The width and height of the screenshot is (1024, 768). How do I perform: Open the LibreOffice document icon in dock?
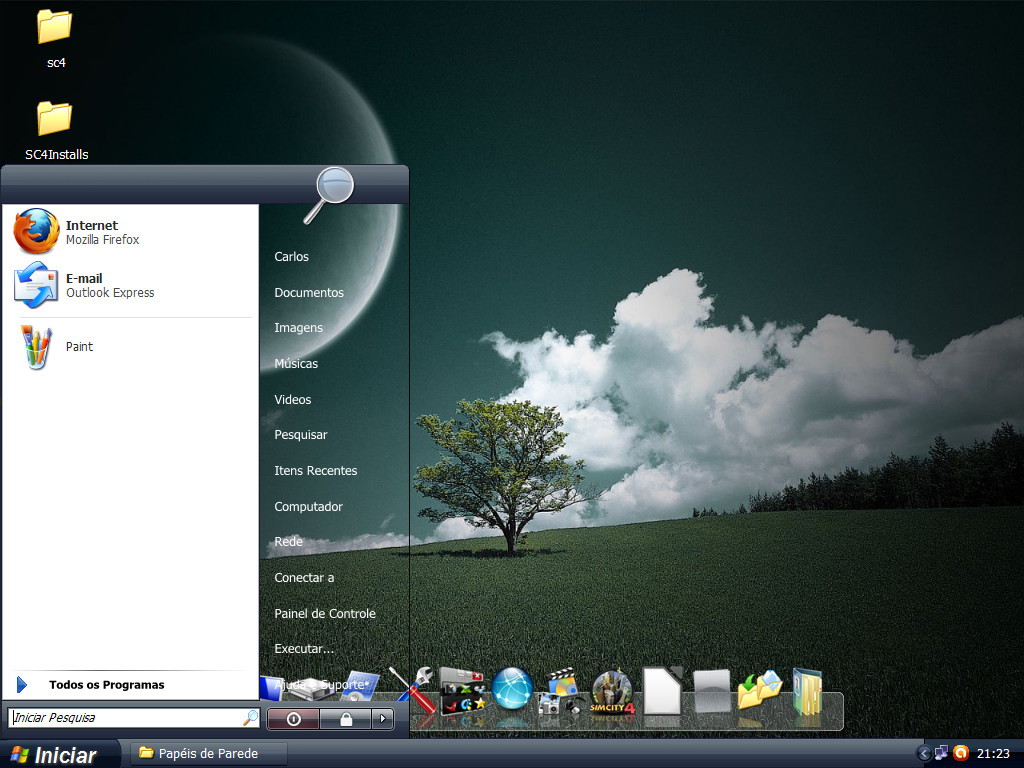[662, 691]
